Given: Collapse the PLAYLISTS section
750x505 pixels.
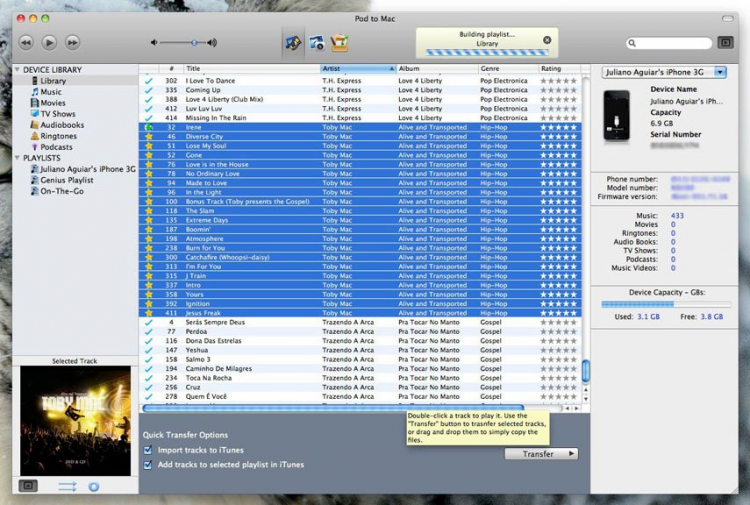Looking at the screenshot, I should (17, 158).
